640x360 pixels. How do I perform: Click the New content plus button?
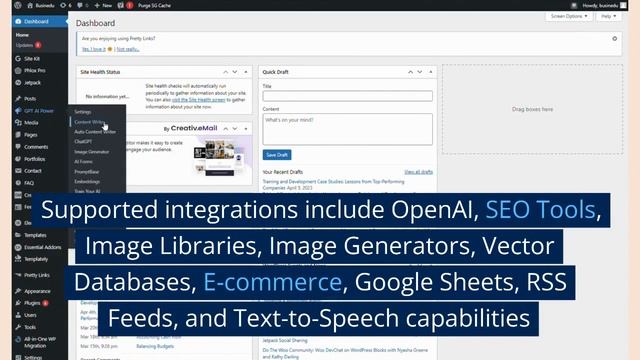coord(103,5)
